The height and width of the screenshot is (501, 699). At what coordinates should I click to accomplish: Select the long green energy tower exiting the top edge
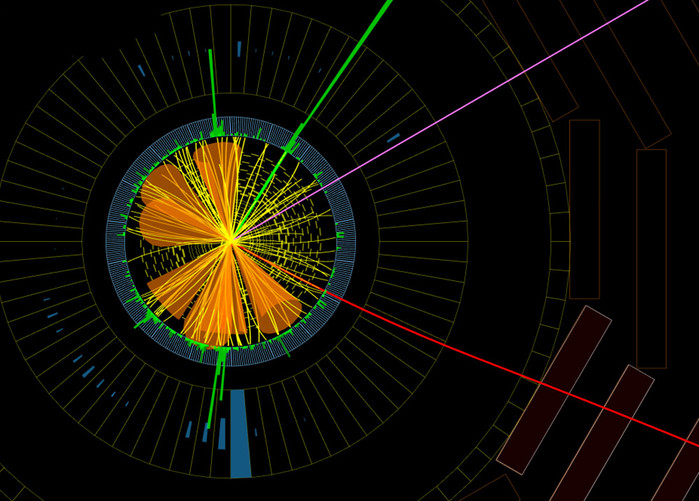coord(338,77)
